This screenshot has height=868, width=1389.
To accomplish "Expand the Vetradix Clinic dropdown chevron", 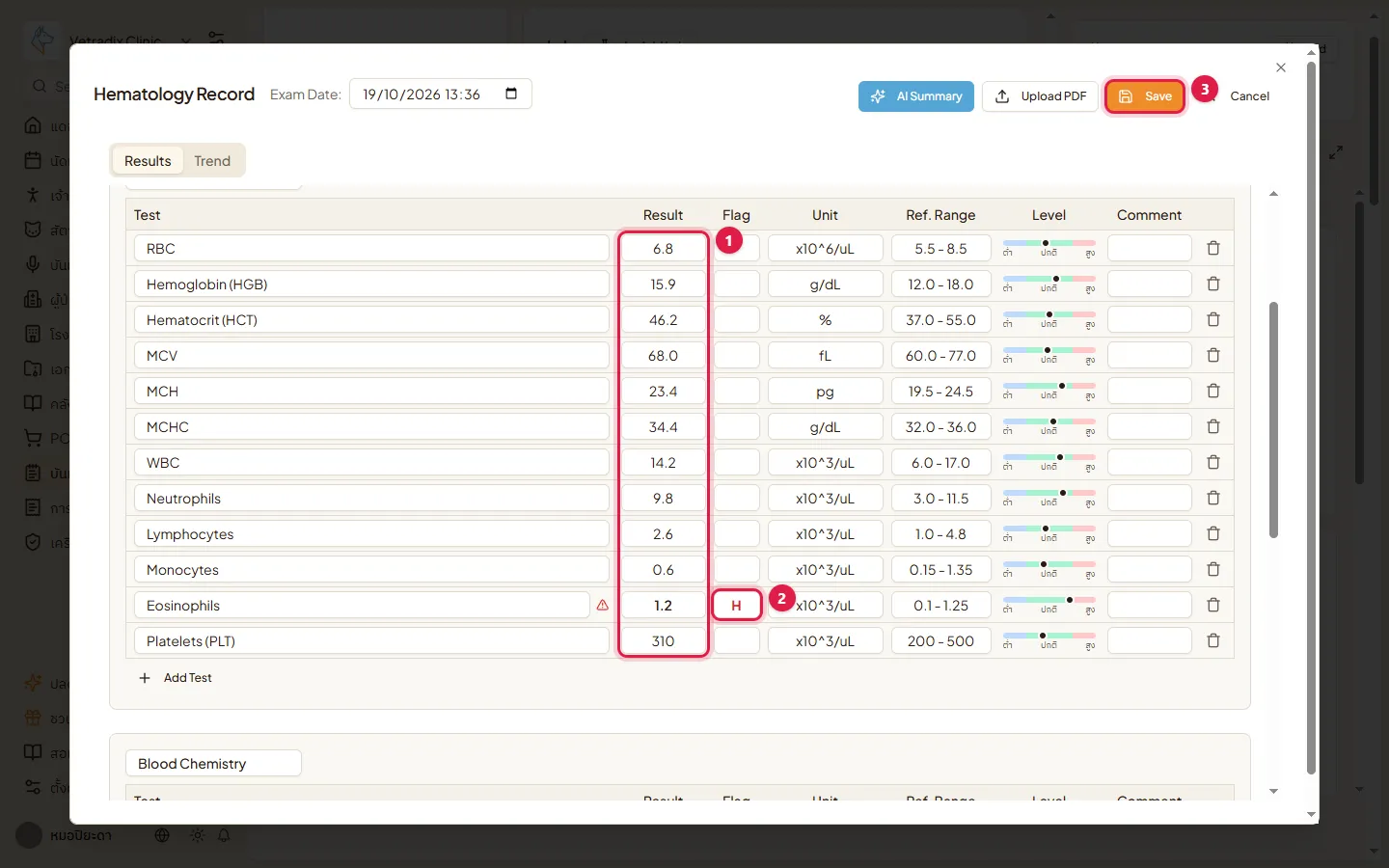I will coord(186,41).
